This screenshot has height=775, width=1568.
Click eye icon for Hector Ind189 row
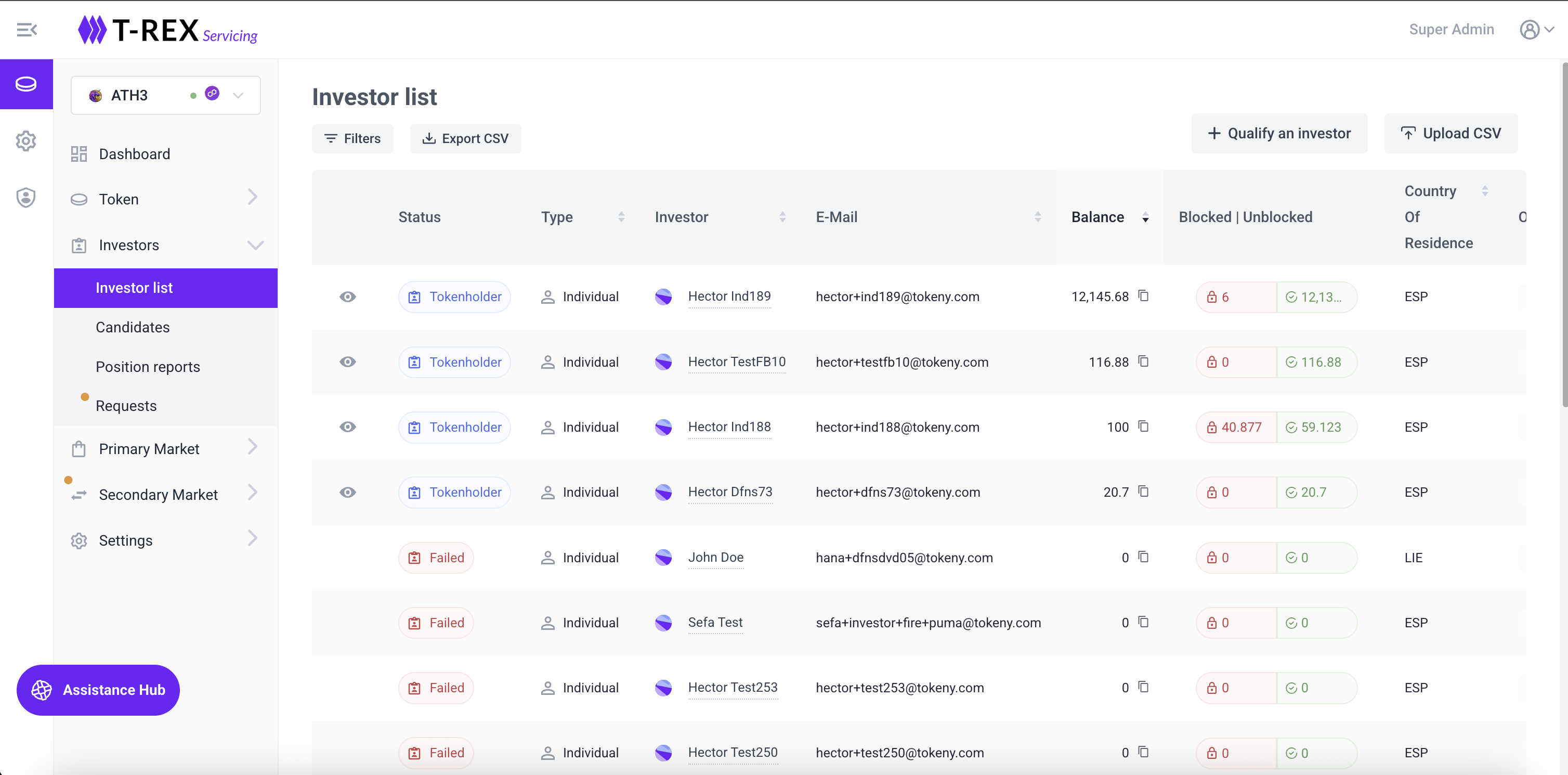pos(348,296)
